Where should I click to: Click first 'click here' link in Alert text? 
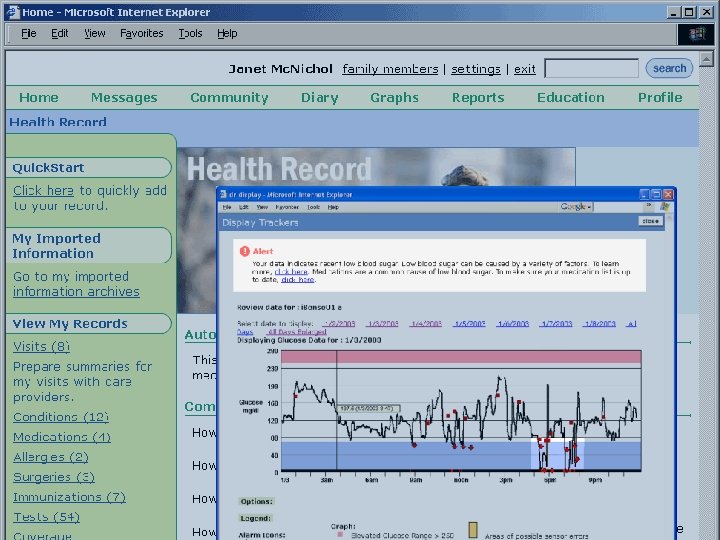(291, 271)
